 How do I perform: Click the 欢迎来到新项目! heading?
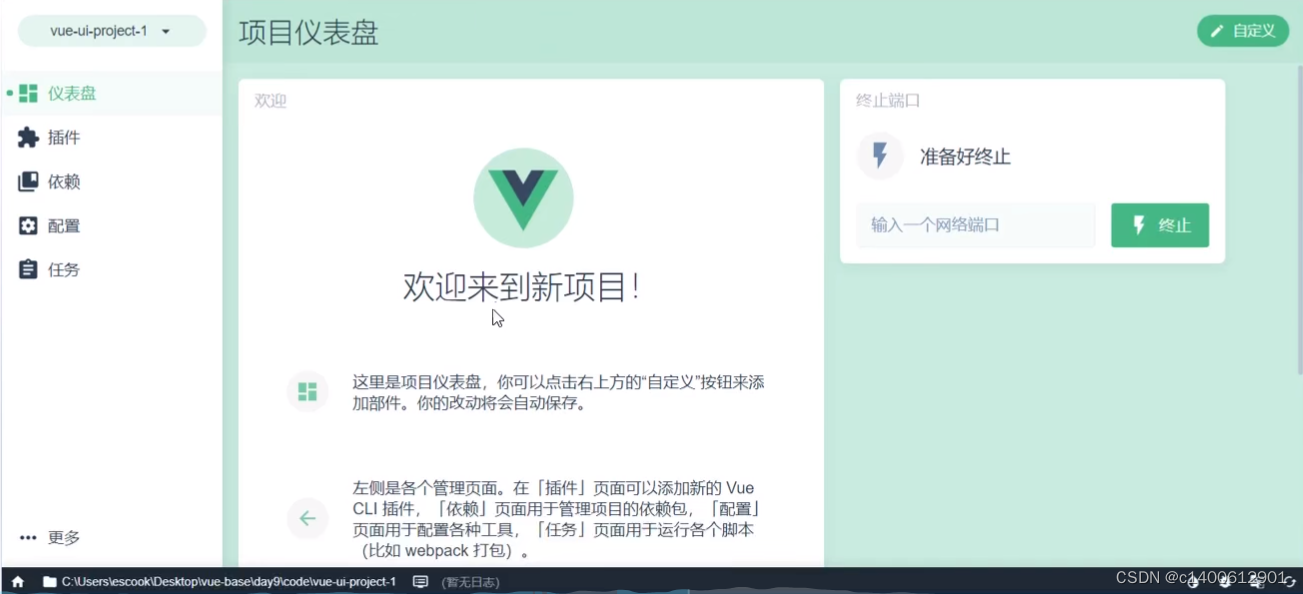point(521,287)
